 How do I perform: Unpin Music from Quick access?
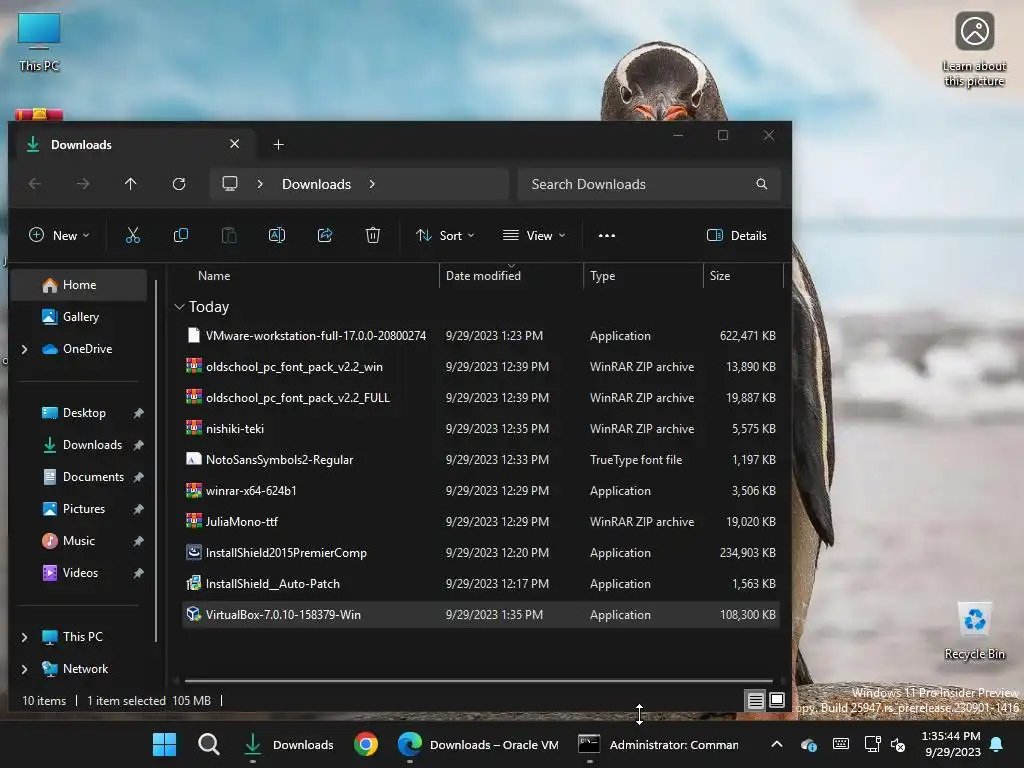coord(138,541)
